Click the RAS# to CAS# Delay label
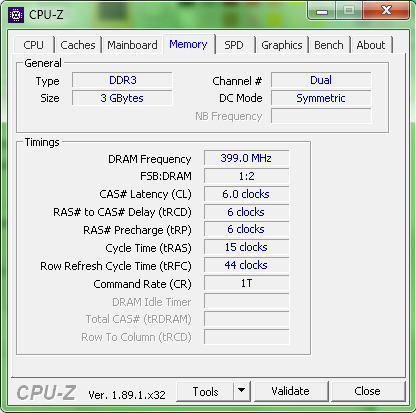 (122, 212)
